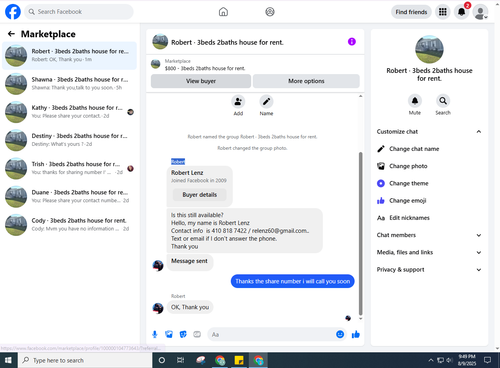Screen dimensions: 500x368
Task: Click the chat scrollbar thumb
Action: pos(360,233)
